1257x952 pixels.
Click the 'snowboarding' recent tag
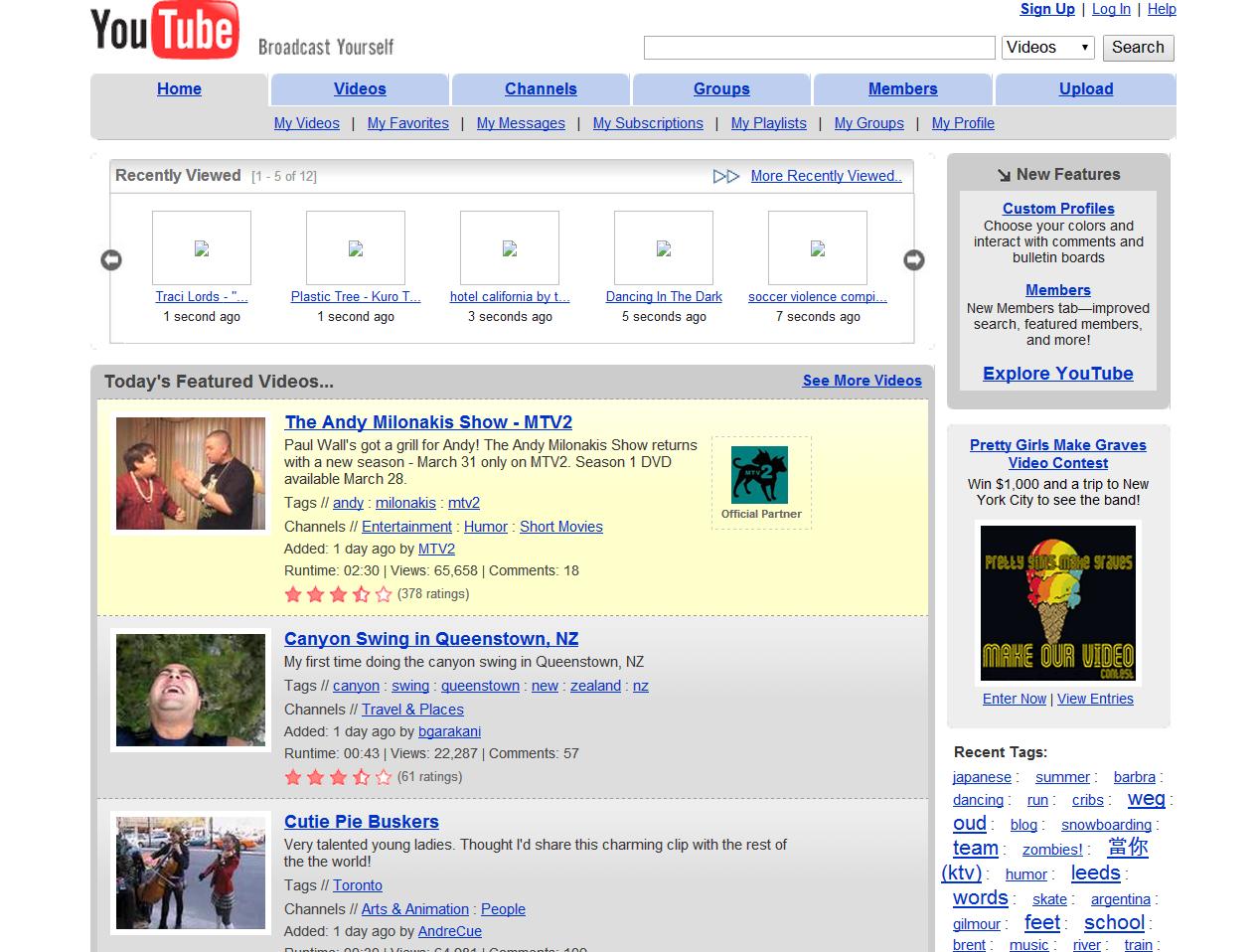click(1105, 825)
